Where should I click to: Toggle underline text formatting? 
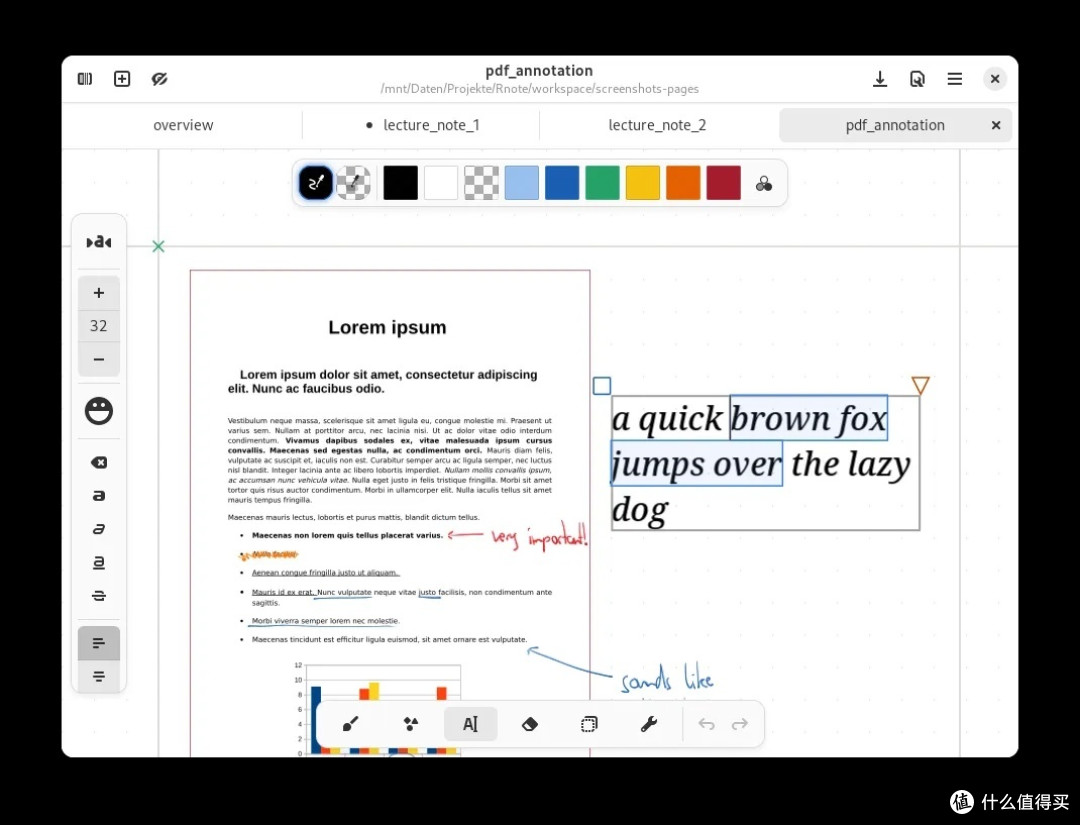(98, 563)
